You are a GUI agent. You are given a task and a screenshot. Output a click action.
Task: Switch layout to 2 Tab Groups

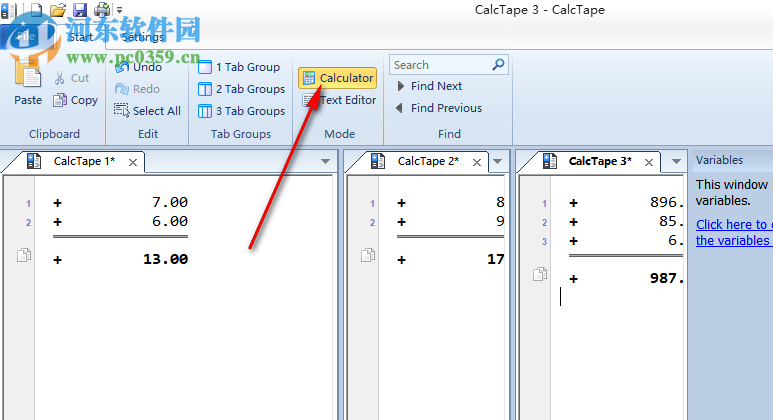241,89
